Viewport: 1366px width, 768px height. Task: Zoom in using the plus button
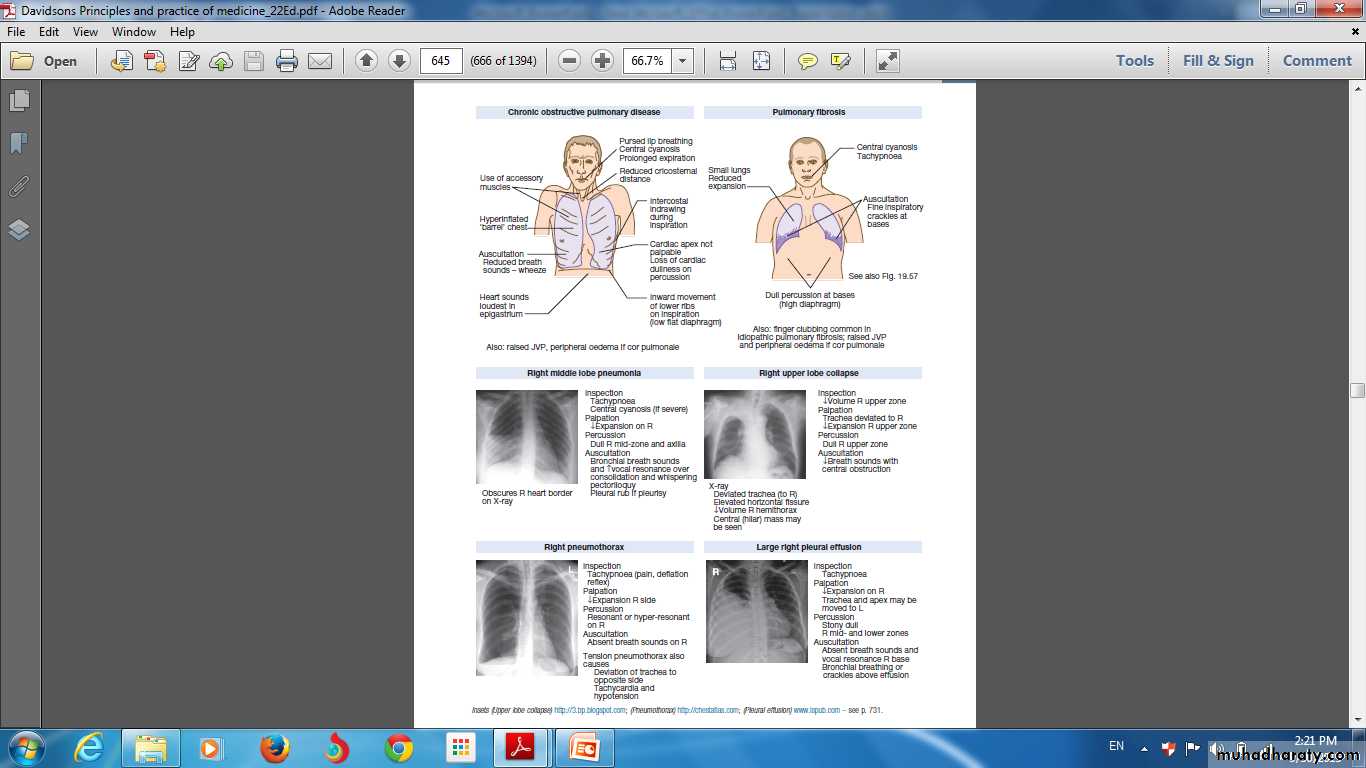point(602,61)
